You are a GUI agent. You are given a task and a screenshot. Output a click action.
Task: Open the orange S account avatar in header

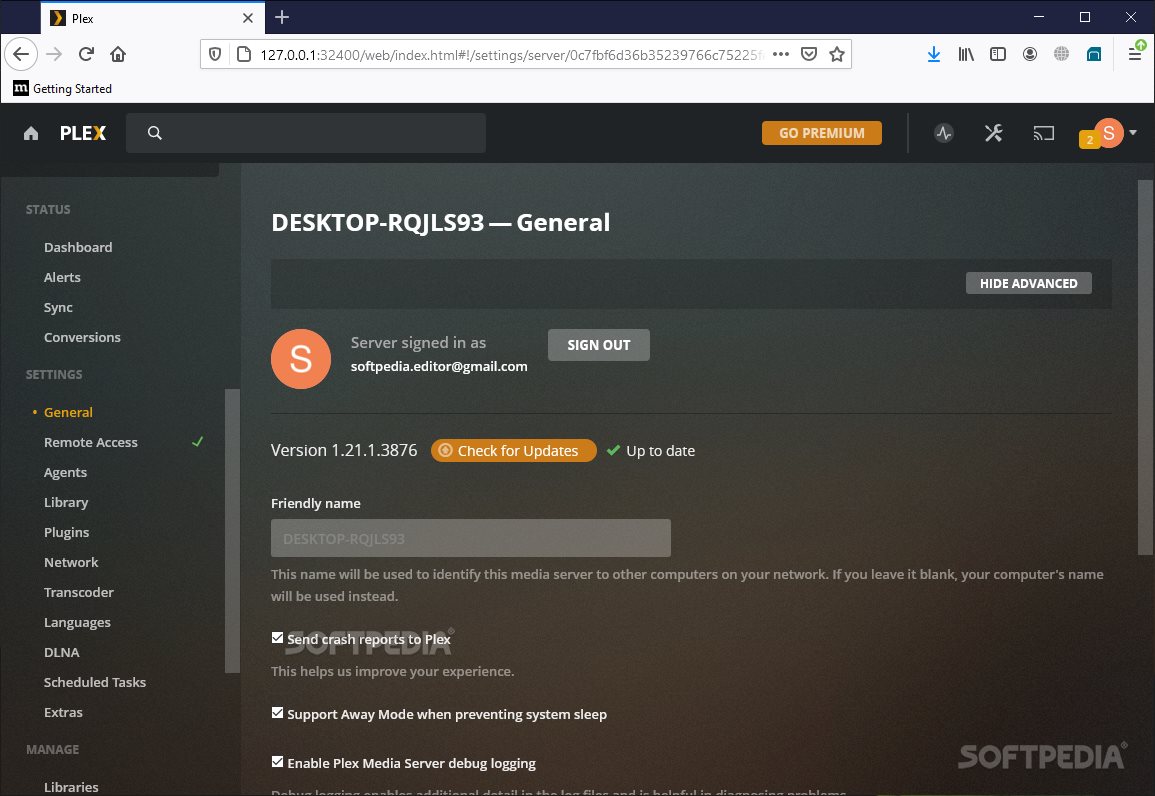click(1109, 133)
